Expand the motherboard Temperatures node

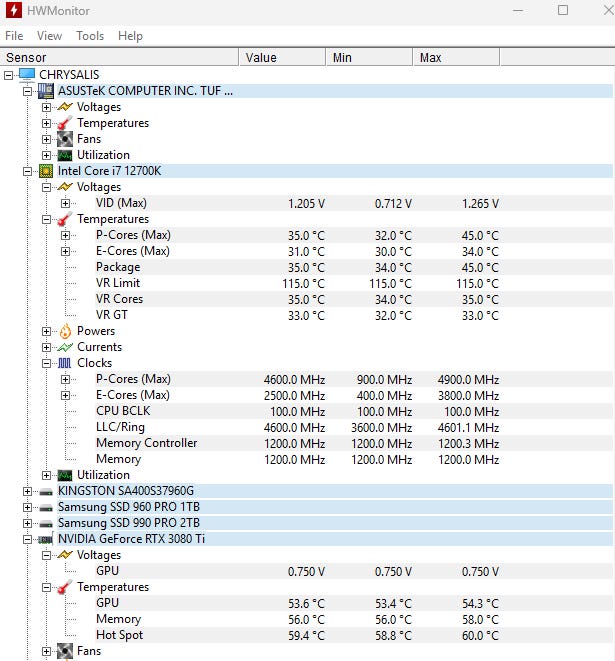[46, 124]
